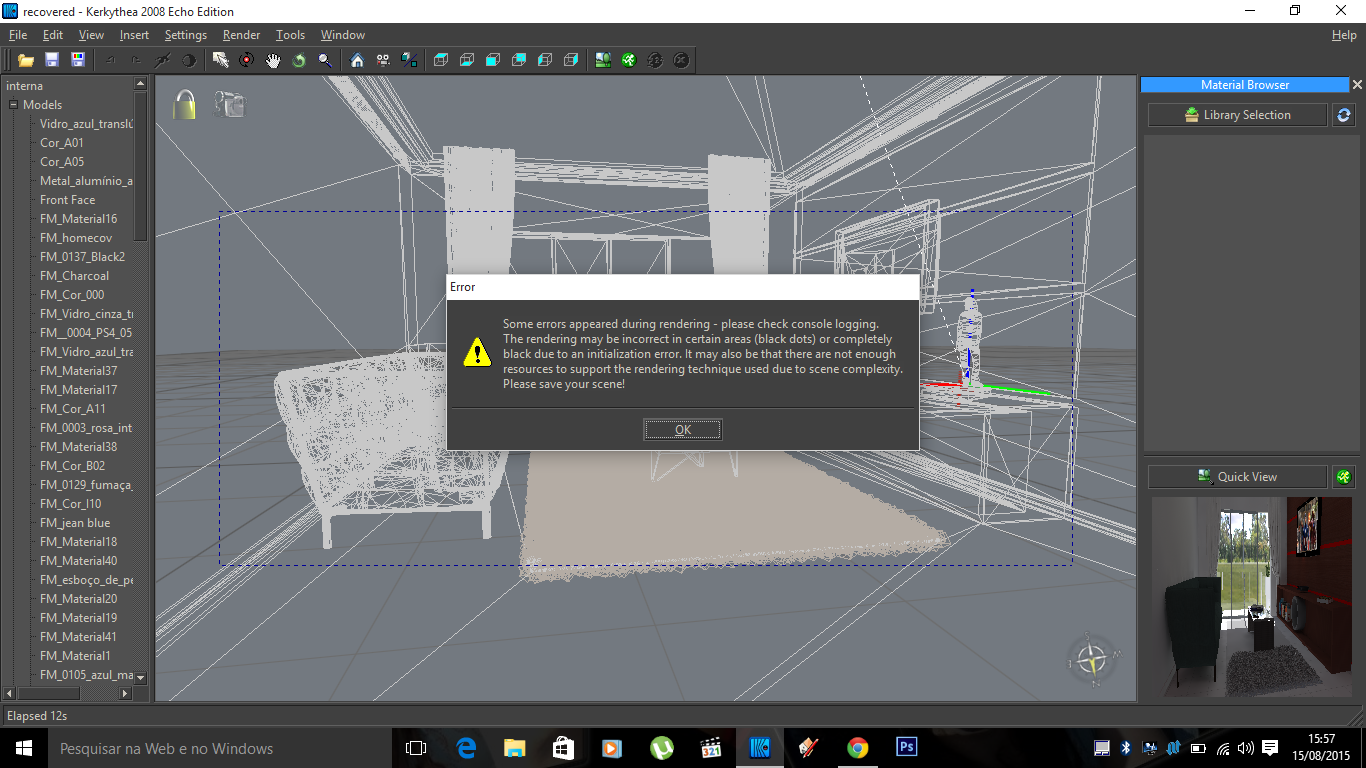Click the Home view house icon
The image size is (1366, 768).
357,60
